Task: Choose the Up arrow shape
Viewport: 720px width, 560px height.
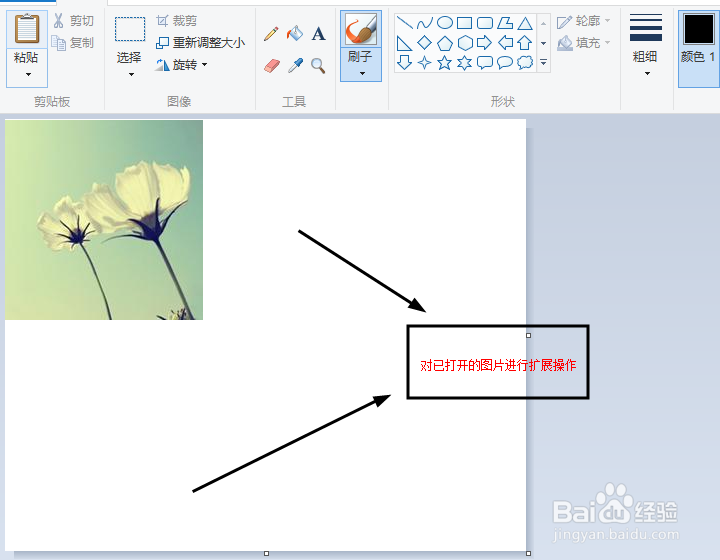Action: (x=524, y=43)
